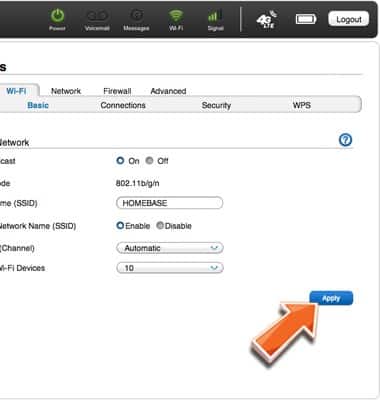Click the SSID field containing HOMEBASE
The width and height of the screenshot is (380, 400).
[170, 203]
